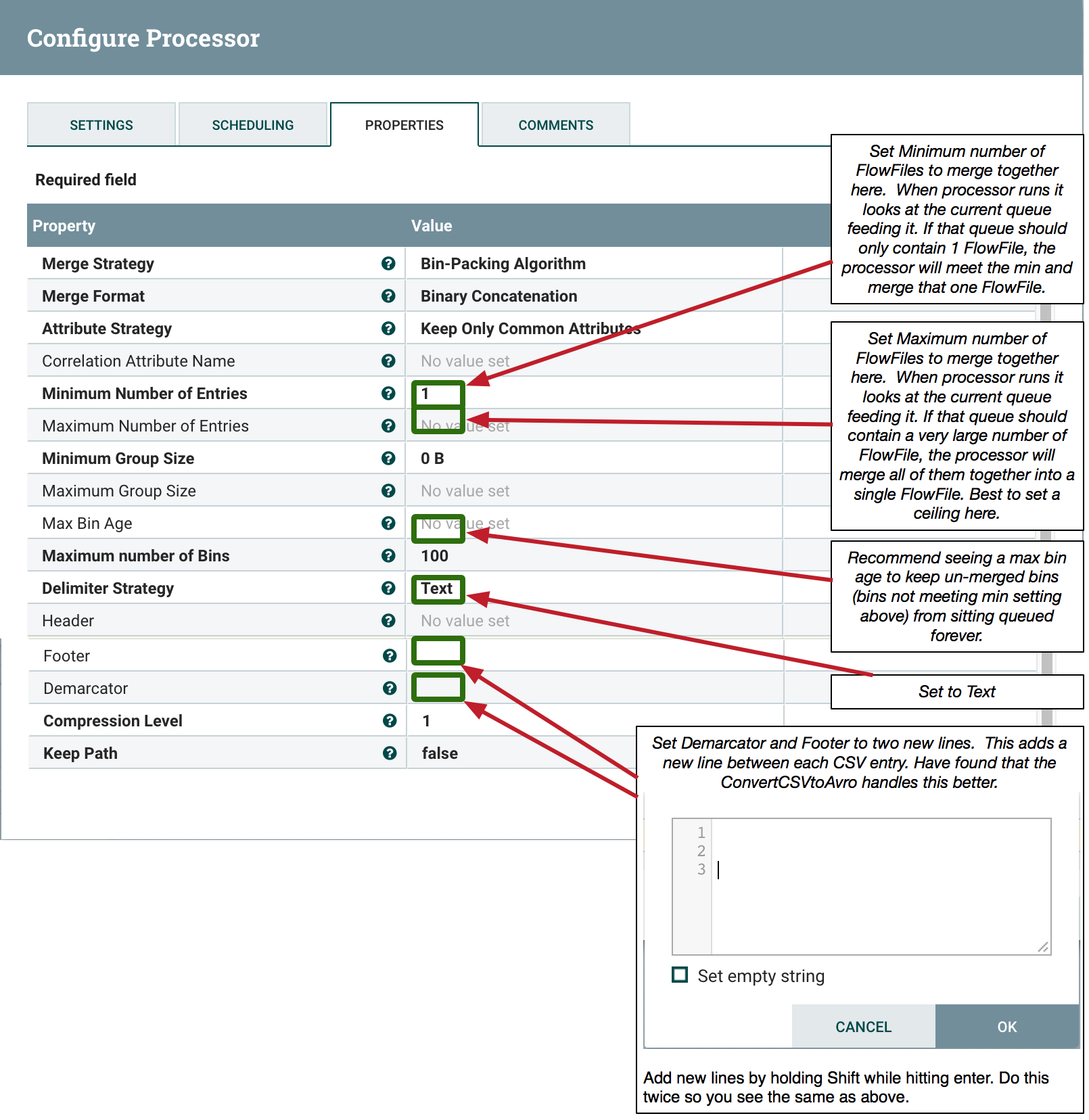Open the Delimiter Strategy value selector
This screenshot has width=1089, height=1120.
click(x=437, y=588)
